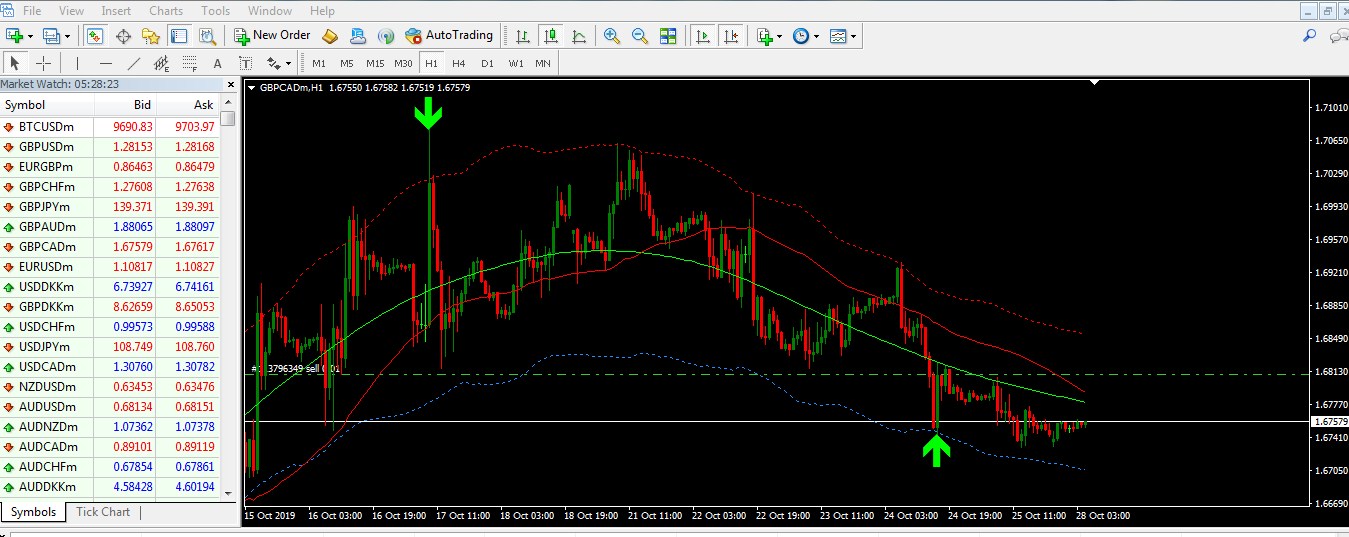Switch timeframe to M15
The width and height of the screenshot is (1349, 537).
[x=375, y=63]
